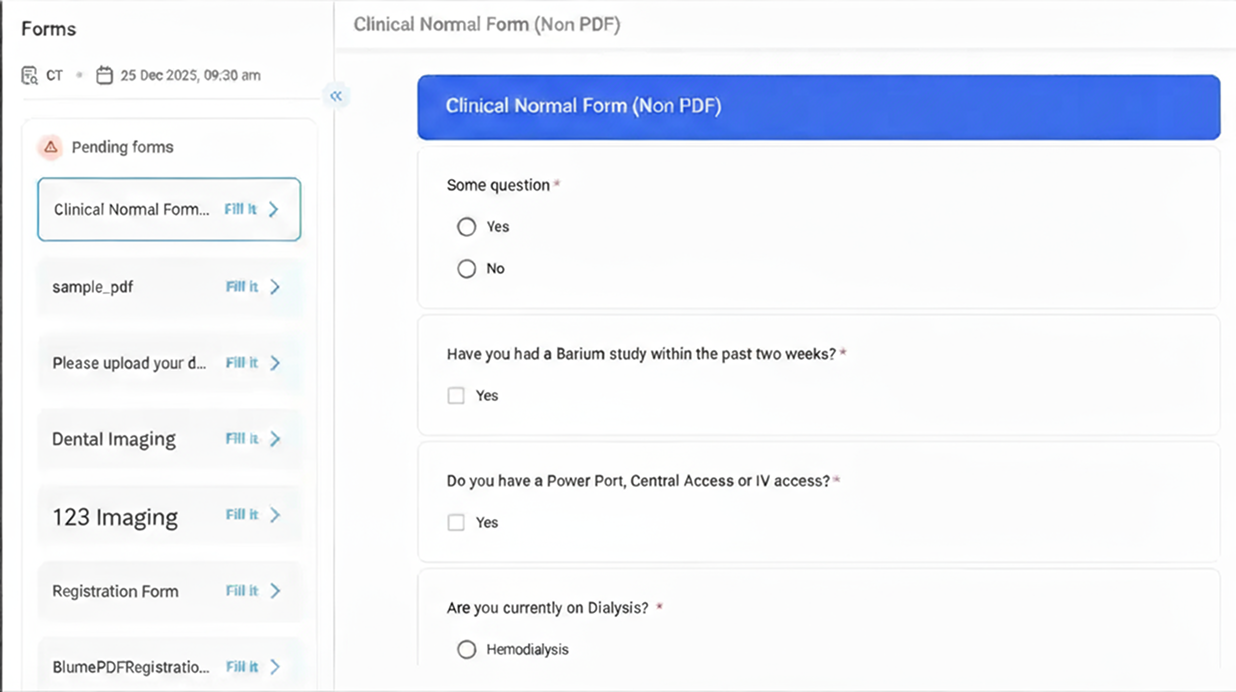Viewport: 1236px width, 692px height.
Task: Check Yes for Barium study question
Action: [x=456, y=396]
